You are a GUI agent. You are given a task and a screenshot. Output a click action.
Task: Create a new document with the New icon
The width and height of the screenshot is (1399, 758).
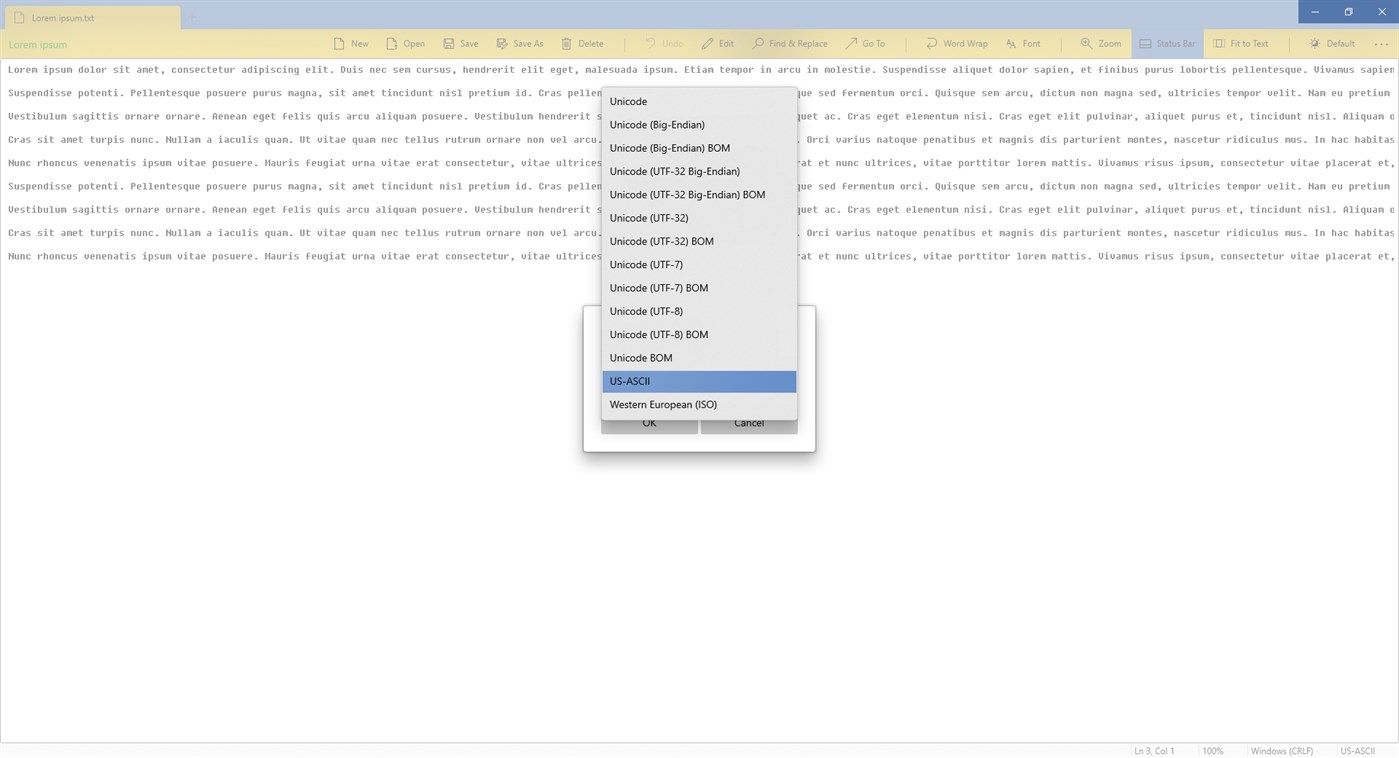pyautogui.click(x=351, y=43)
